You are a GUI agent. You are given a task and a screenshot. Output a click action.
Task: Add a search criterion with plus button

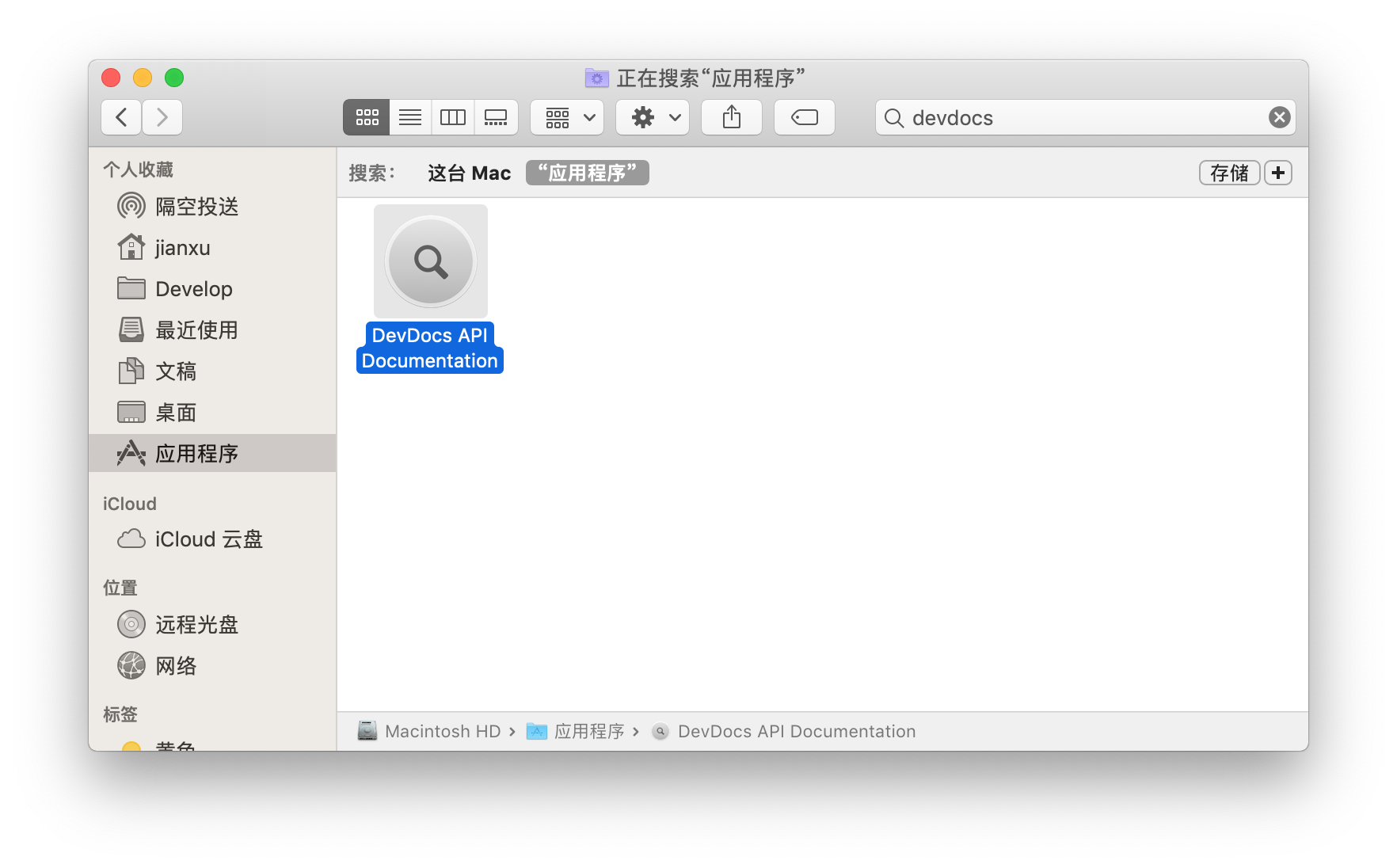1278,173
